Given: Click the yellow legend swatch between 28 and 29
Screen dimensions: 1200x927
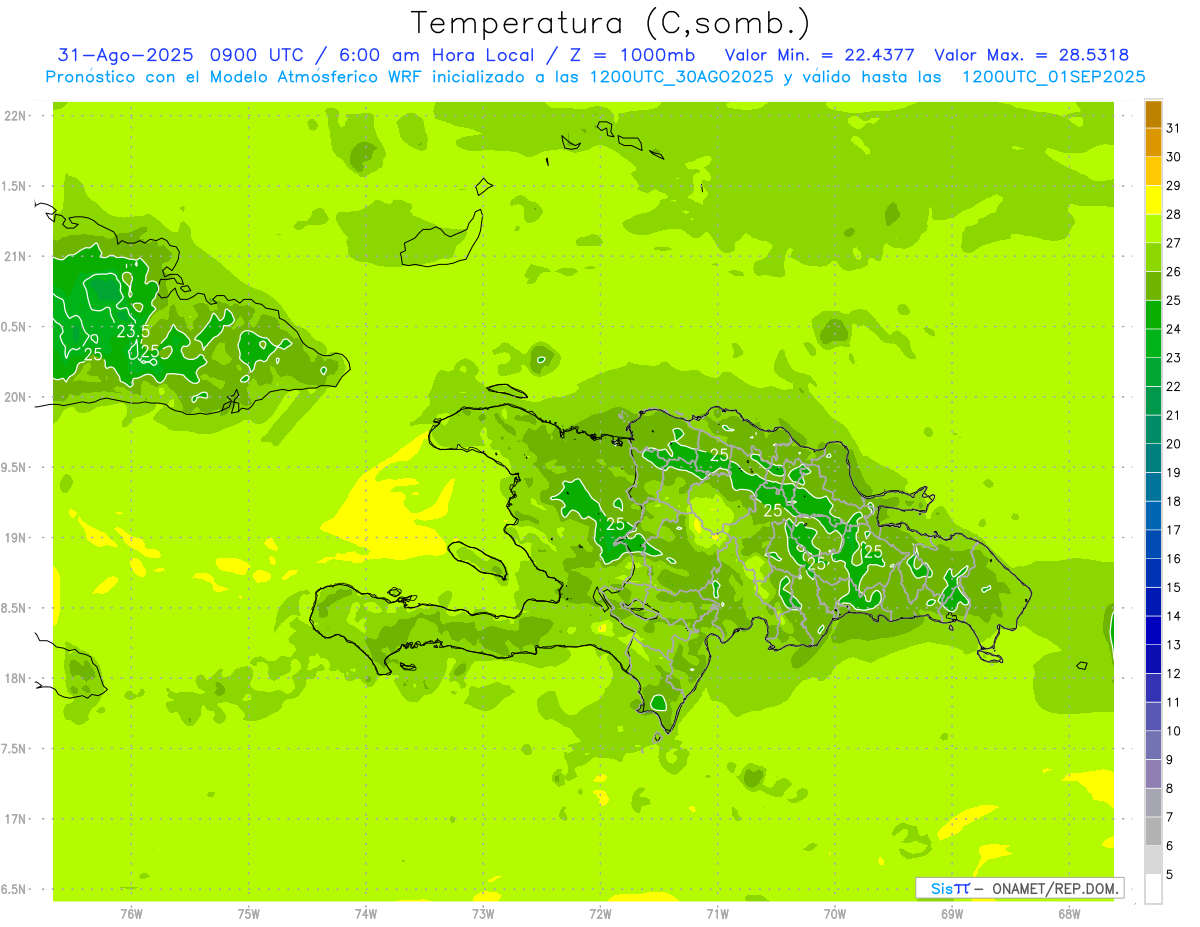Looking at the screenshot, I should coord(1153,200).
